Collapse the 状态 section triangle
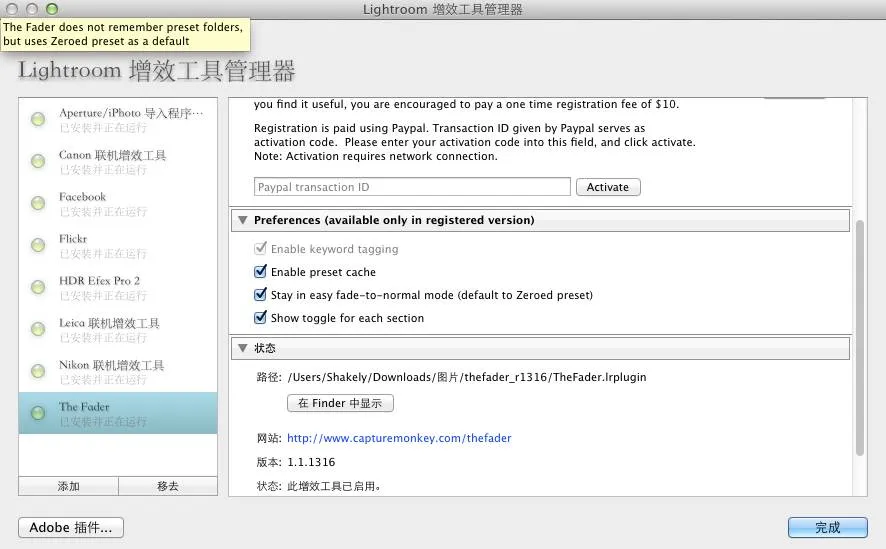Screen dimensions: 886x549 tap(242, 348)
